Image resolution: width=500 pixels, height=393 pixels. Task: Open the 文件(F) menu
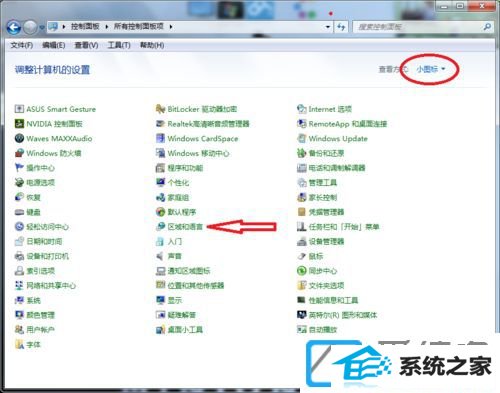pyautogui.click(x=22, y=45)
